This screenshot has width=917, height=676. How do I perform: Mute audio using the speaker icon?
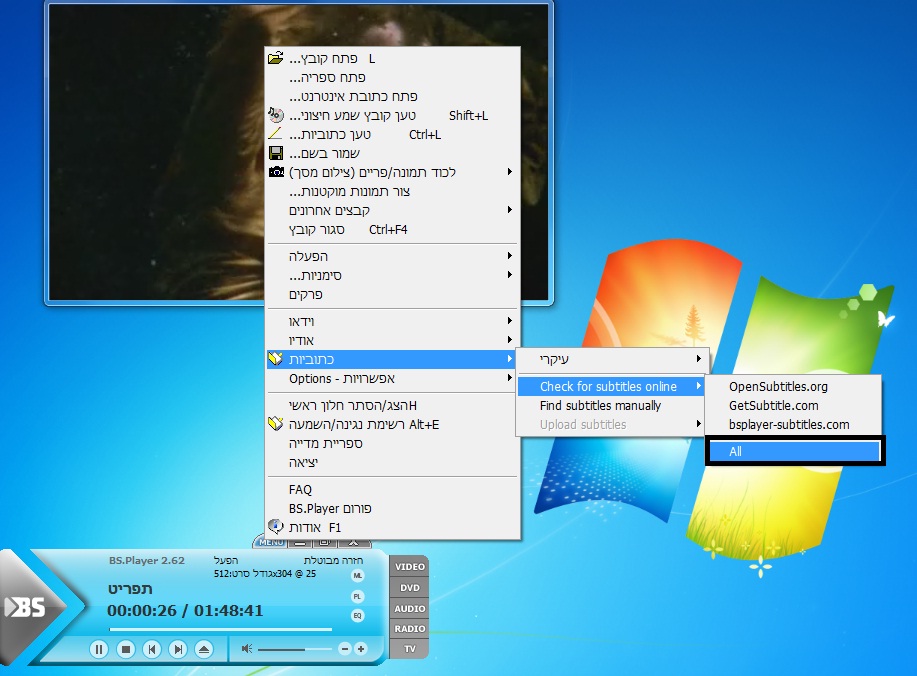246,649
